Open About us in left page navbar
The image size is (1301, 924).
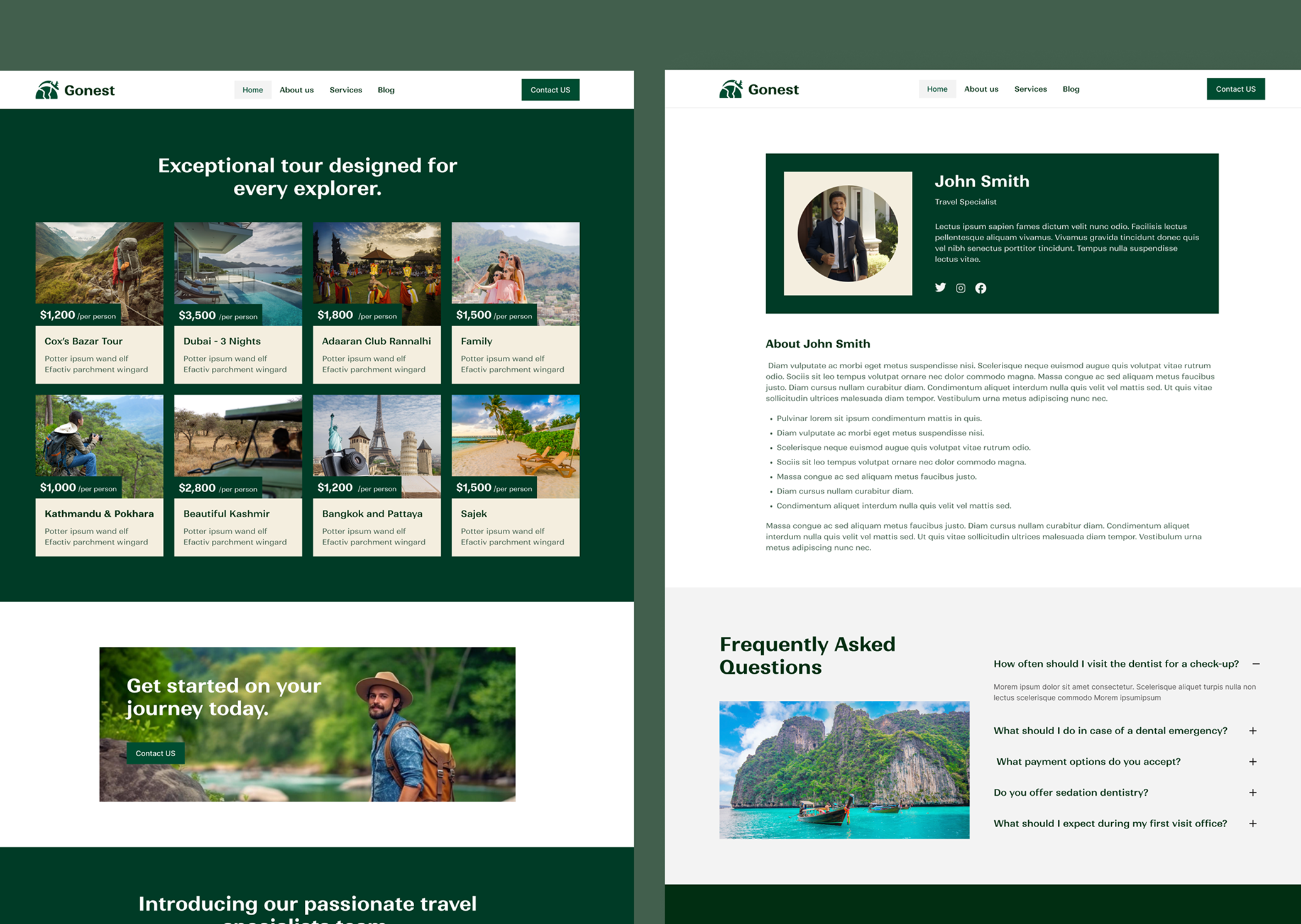[x=297, y=90]
